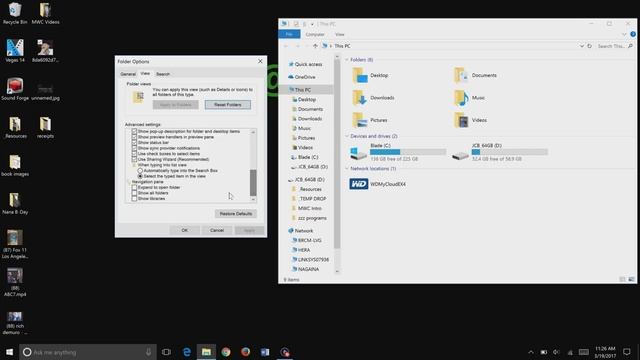Confirm Folder Options with OK
Viewport: 640px width, 360px height.
point(184,231)
